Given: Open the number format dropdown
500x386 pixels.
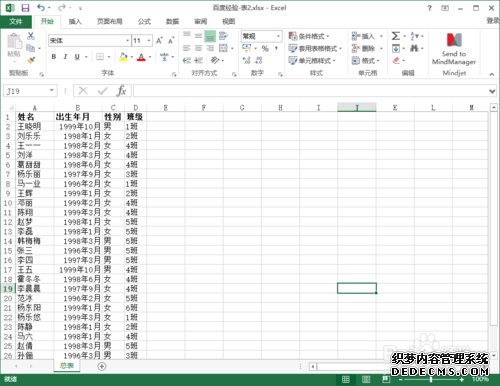Looking at the screenshot, I should click(278, 36).
